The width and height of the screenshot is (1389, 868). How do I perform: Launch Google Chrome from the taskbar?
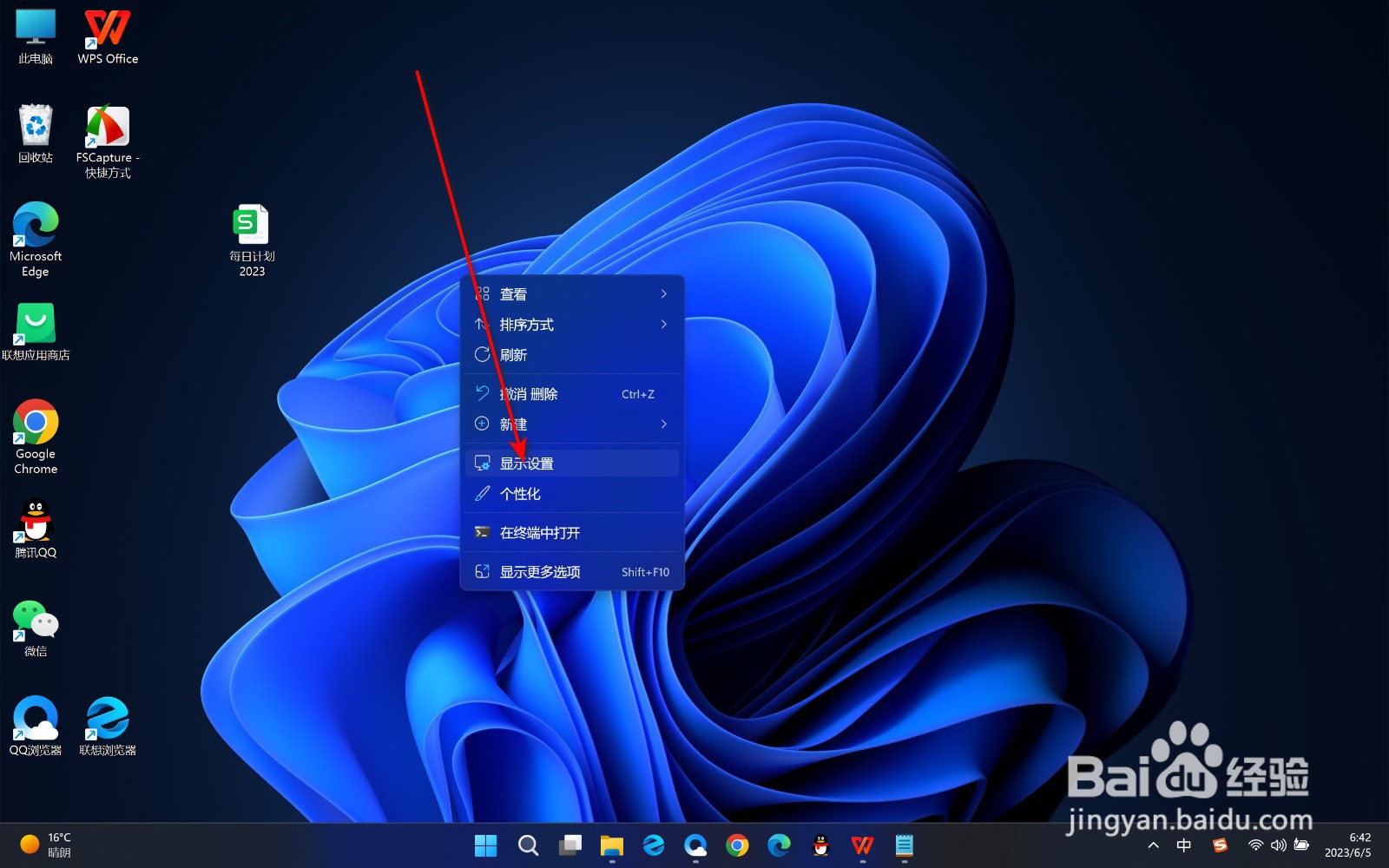737,845
